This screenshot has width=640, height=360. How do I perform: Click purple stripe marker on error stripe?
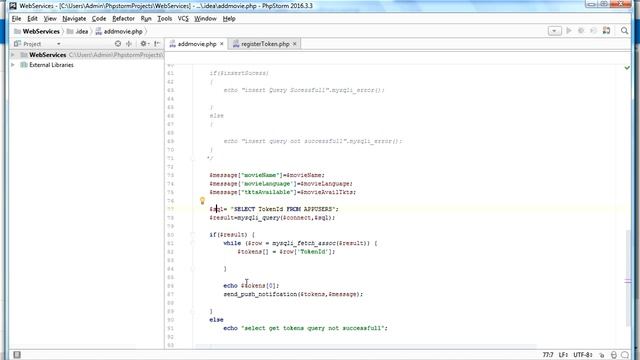pyautogui.click(x=628, y=281)
